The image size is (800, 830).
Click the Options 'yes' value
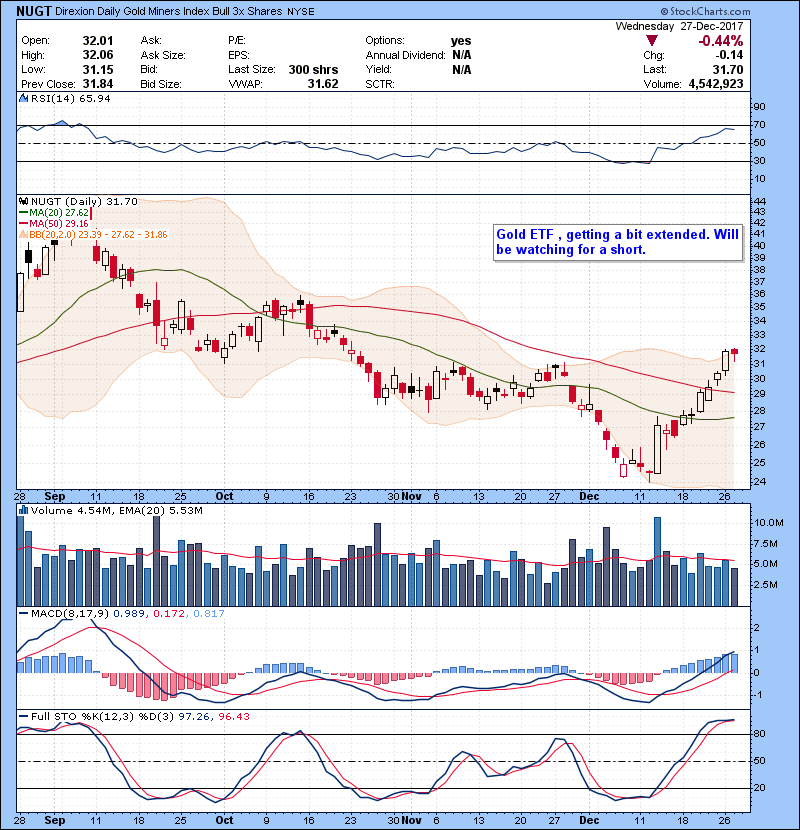click(461, 41)
